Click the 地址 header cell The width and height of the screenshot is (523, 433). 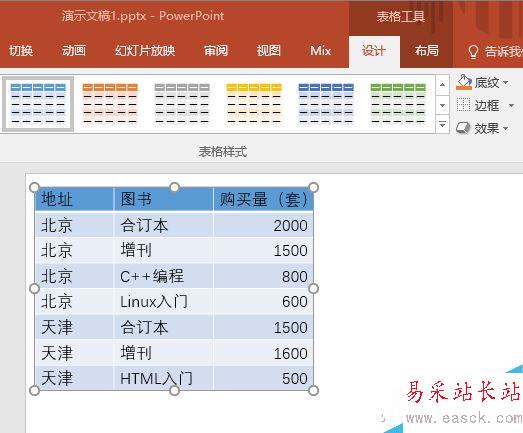[74, 199]
